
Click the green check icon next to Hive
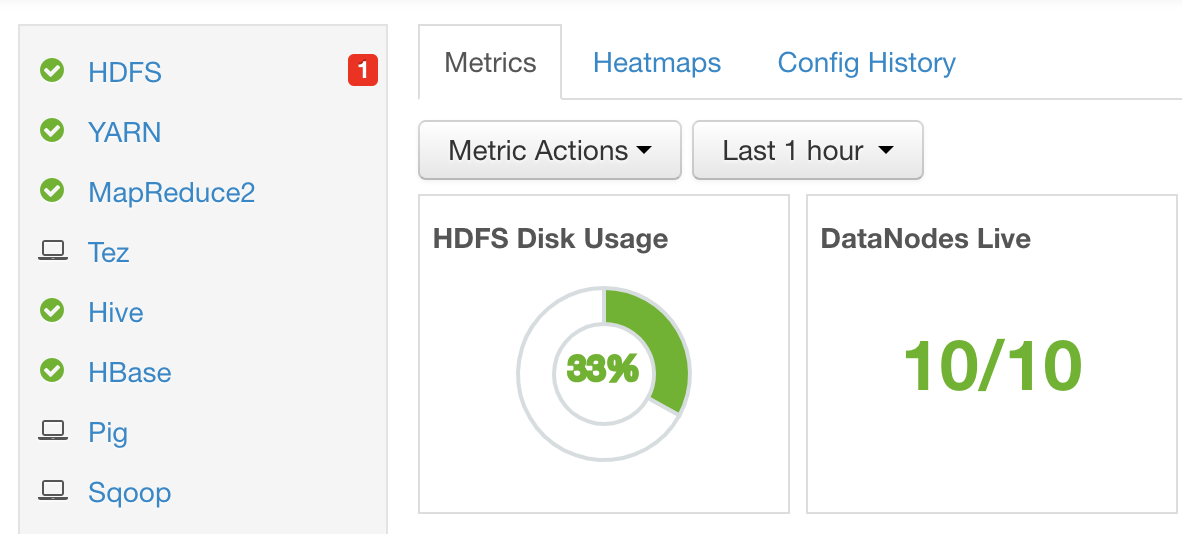pyautogui.click(x=52, y=311)
